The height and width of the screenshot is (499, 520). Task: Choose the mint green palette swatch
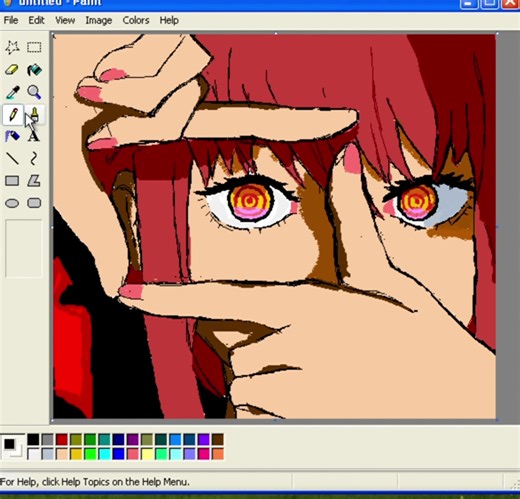[x=161, y=454]
